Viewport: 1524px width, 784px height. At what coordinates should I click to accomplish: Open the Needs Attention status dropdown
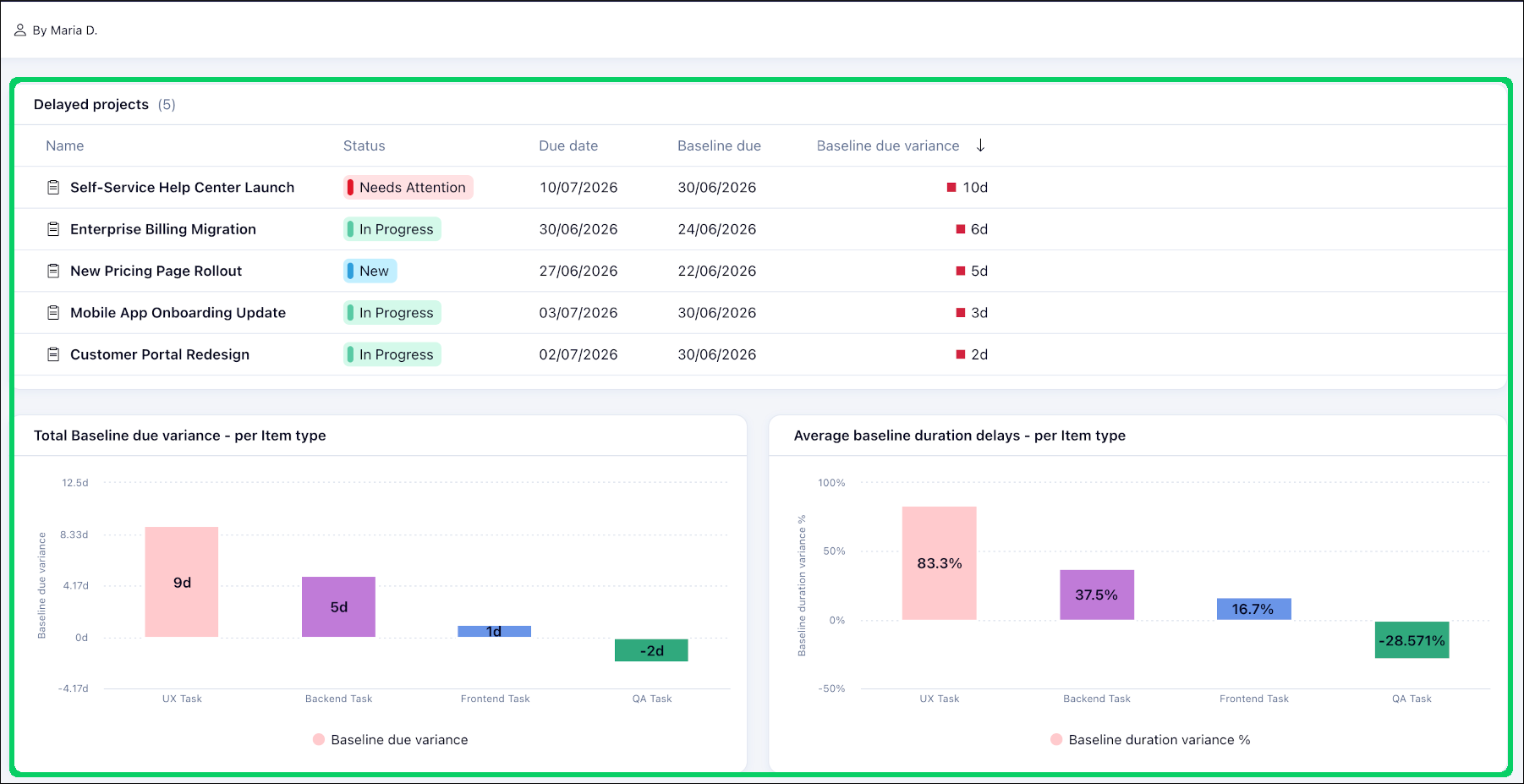(x=408, y=188)
